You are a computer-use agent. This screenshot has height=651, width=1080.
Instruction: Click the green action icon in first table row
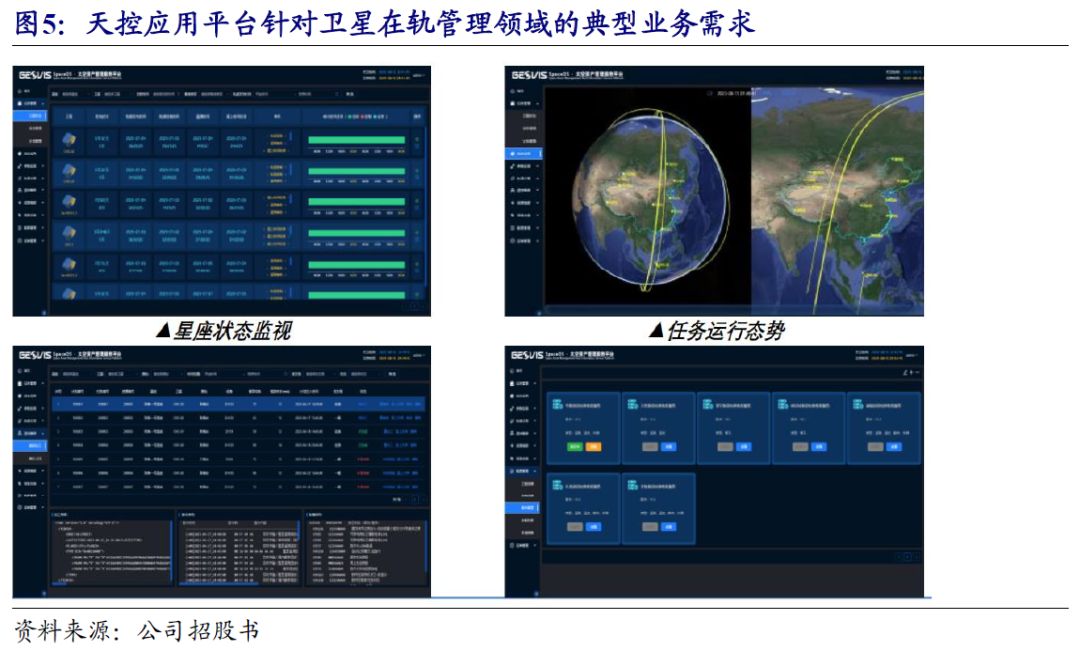click(x=417, y=140)
